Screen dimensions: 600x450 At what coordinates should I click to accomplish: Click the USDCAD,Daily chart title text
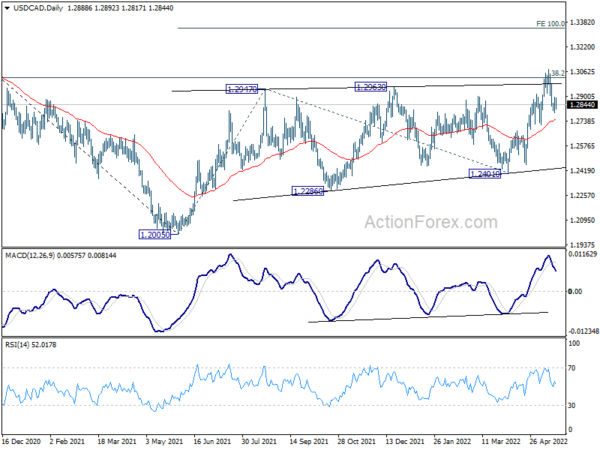38,8
